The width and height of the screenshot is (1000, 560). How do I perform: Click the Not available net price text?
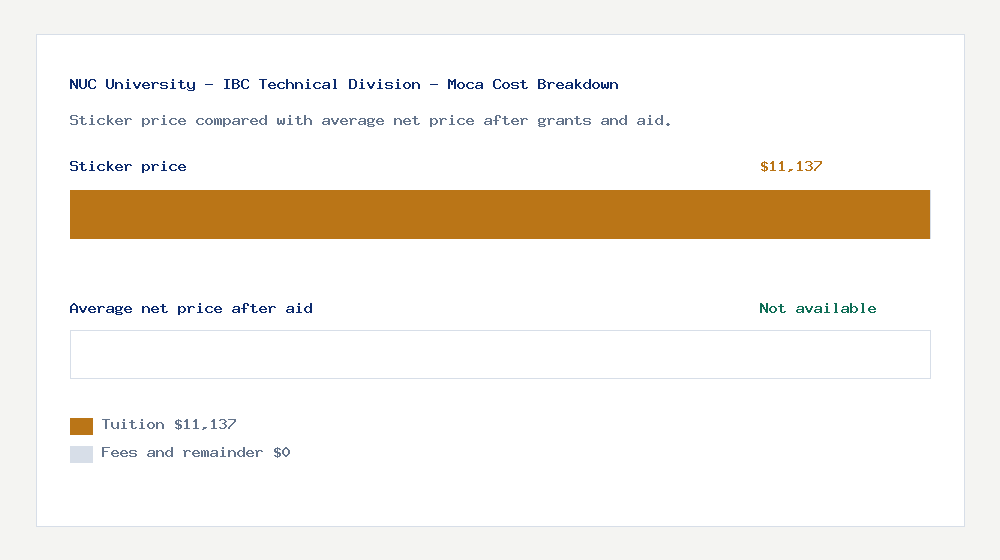(x=818, y=309)
